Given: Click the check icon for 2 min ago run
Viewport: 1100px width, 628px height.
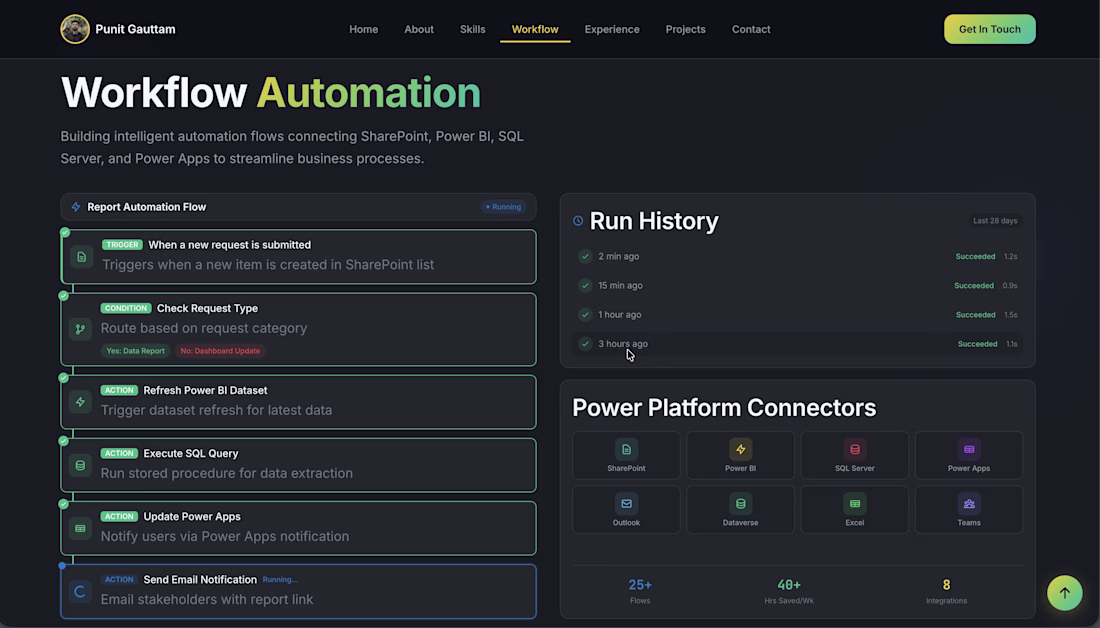Looking at the screenshot, I should point(585,257).
